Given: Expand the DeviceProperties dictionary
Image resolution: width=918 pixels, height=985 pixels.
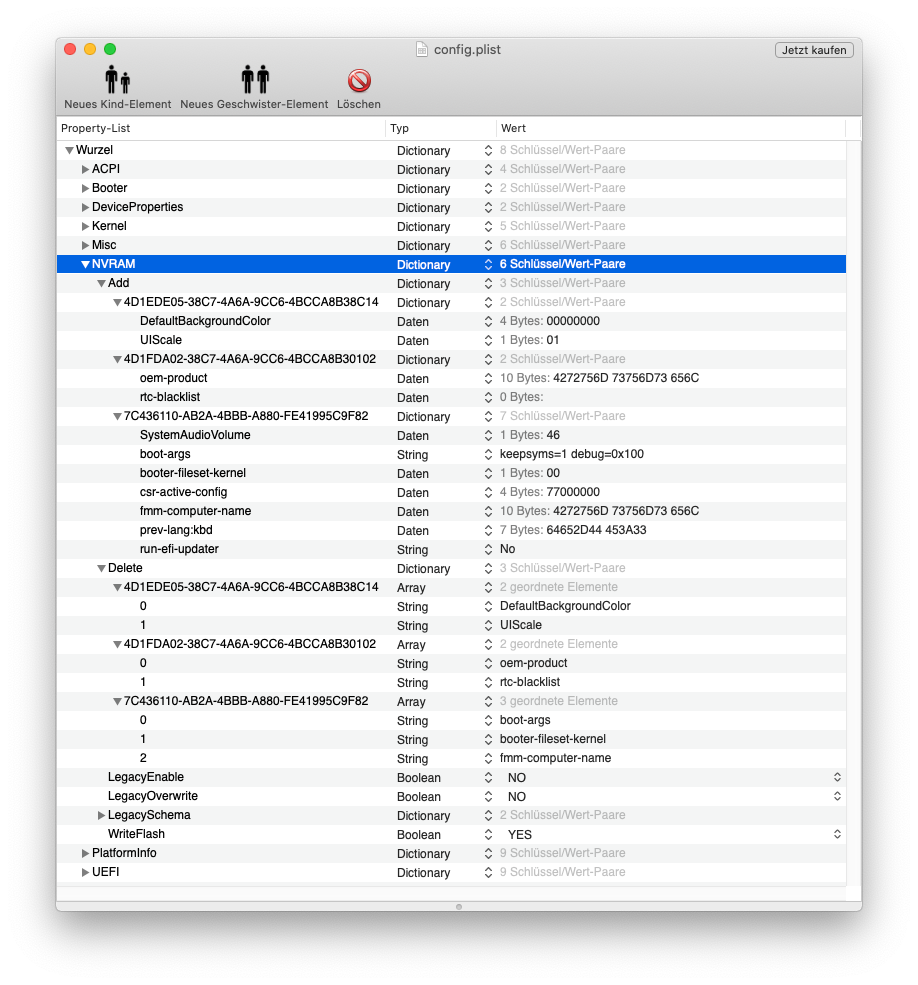Looking at the screenshot, I should pyautogui.click(x=85, y=207).
